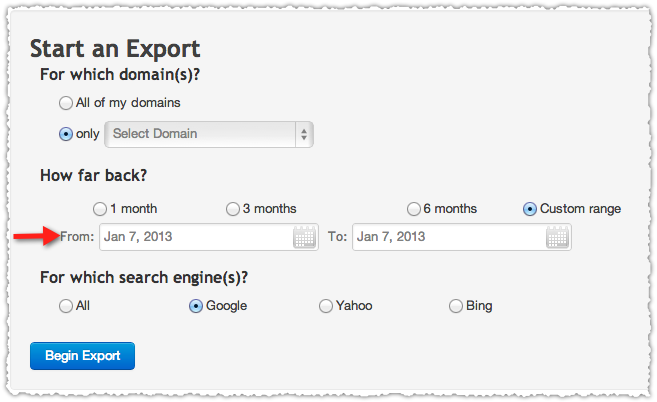657x402 pixels.
Task: Focus the From date input field
Action: point(209,237)
